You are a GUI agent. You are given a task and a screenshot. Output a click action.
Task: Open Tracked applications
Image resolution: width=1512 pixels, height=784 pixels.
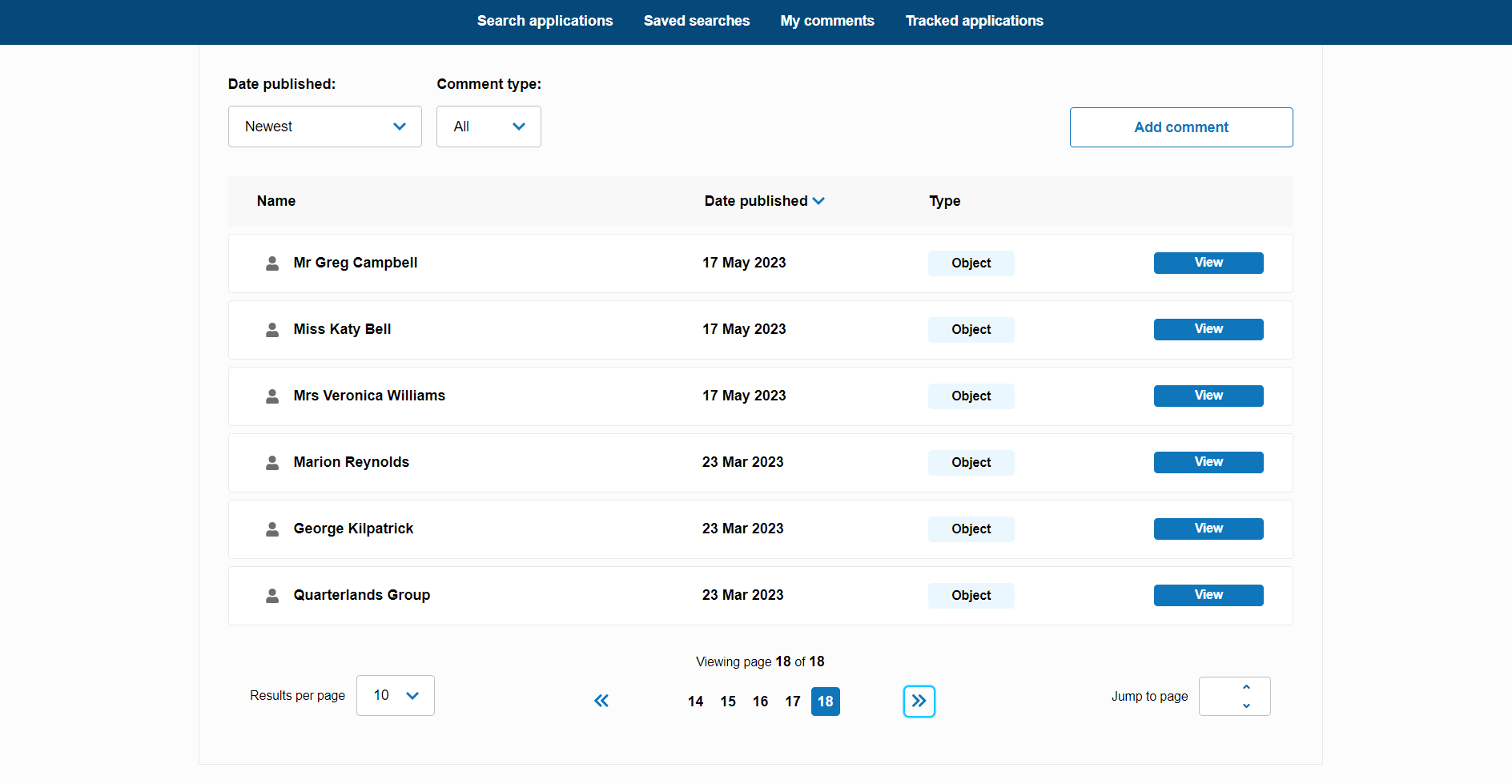[x=974, y=21]
